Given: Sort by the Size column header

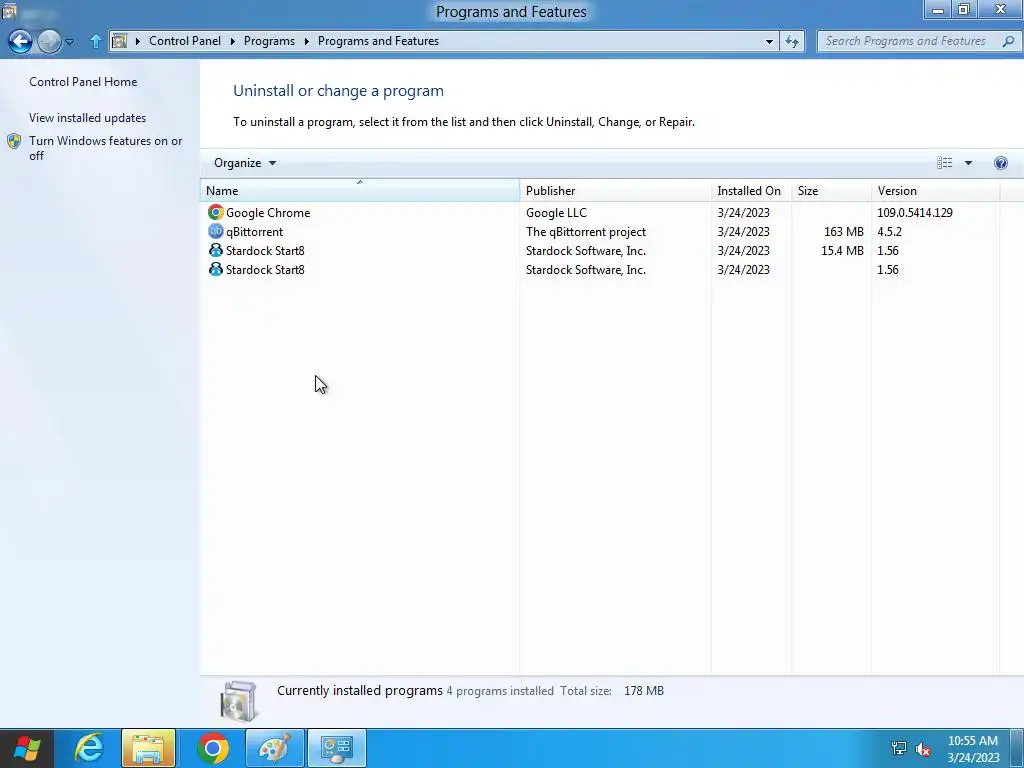Looking at the screenshot, I should [x=831, y=191].
